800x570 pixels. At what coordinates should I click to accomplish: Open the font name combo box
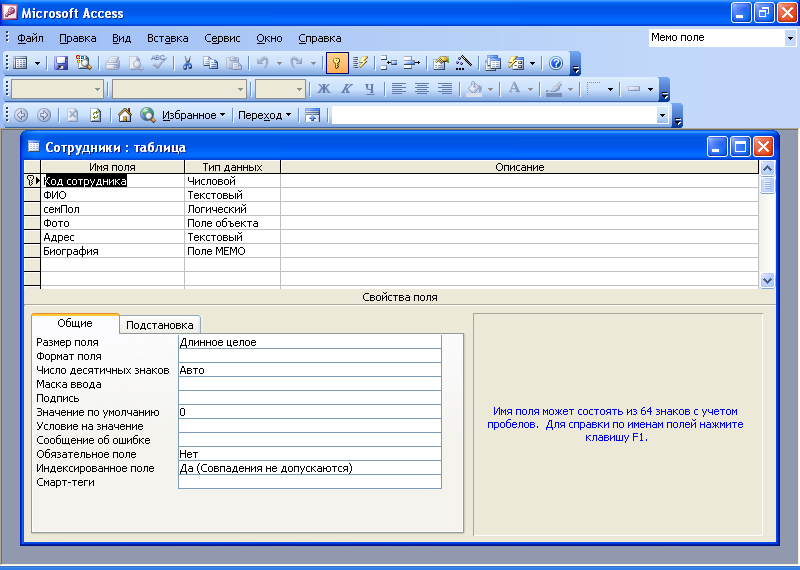coord(179,89)
